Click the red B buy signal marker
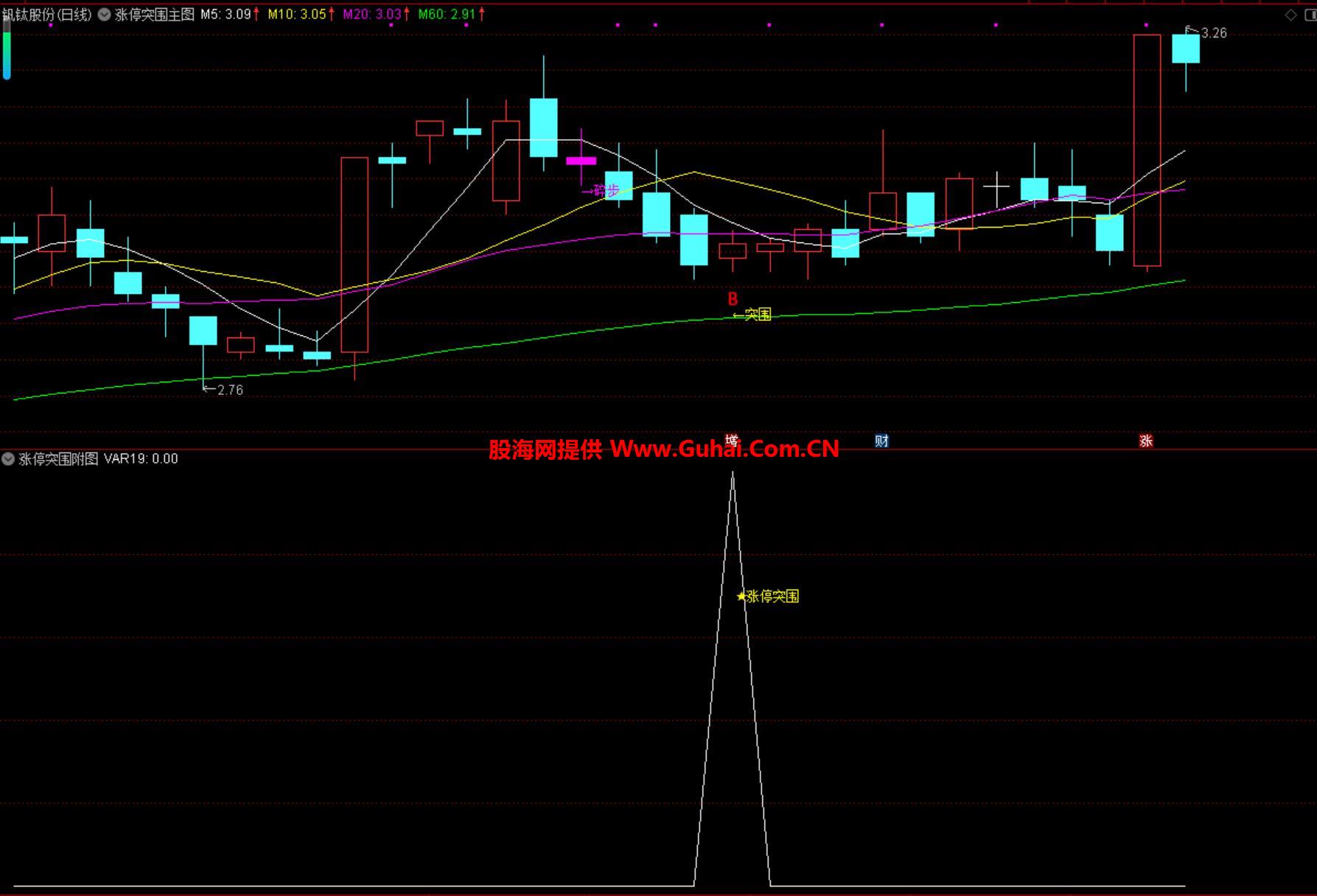This screenshot has height=896, width=1317. 733,299
